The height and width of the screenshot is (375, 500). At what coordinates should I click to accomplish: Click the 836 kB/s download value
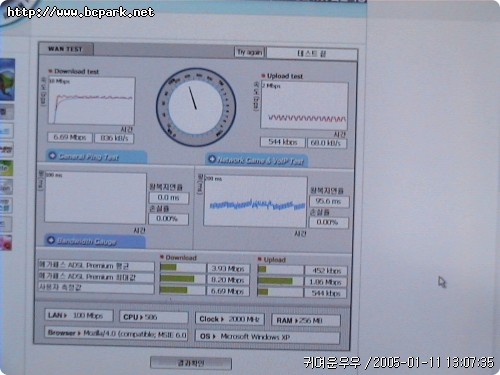point(114,138)
